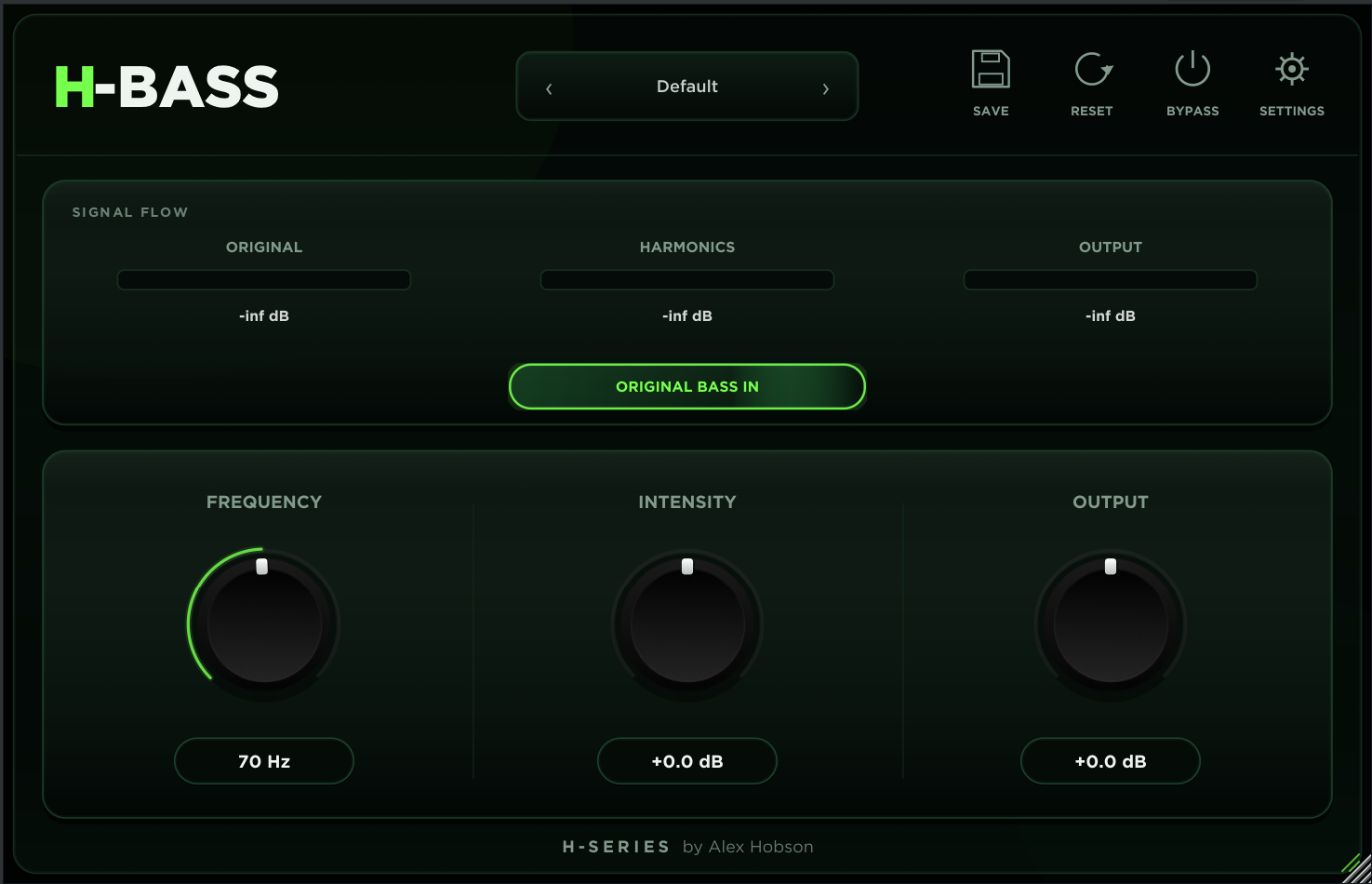The image size is (1372, 884).
Task: Click the Harmonics level meter bar
Action: pos(687,280)
